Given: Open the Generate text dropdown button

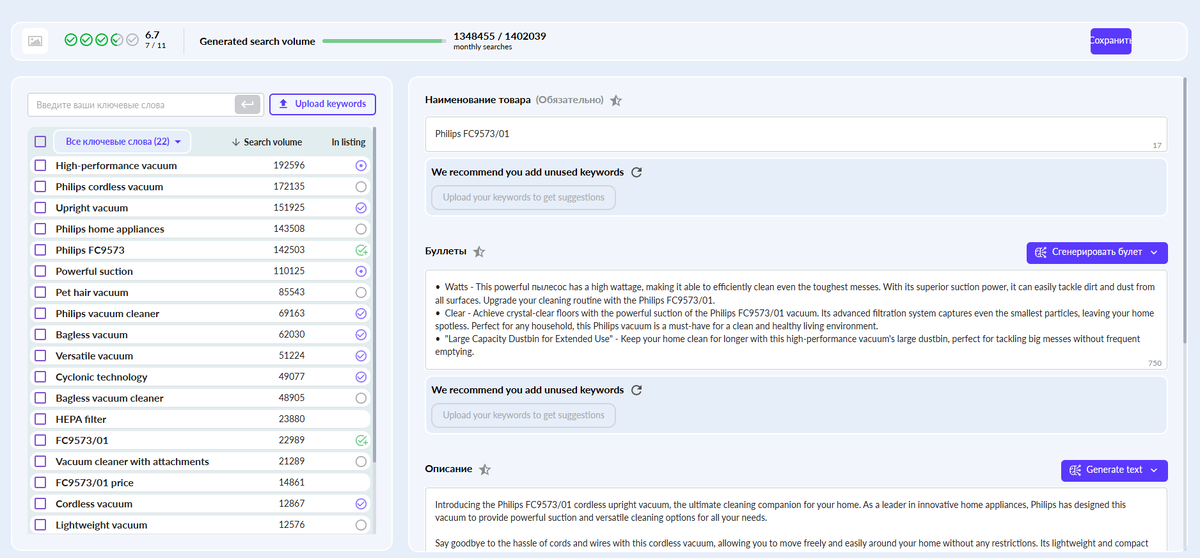Looking at the screenshot, I should tap(1114, 470).
